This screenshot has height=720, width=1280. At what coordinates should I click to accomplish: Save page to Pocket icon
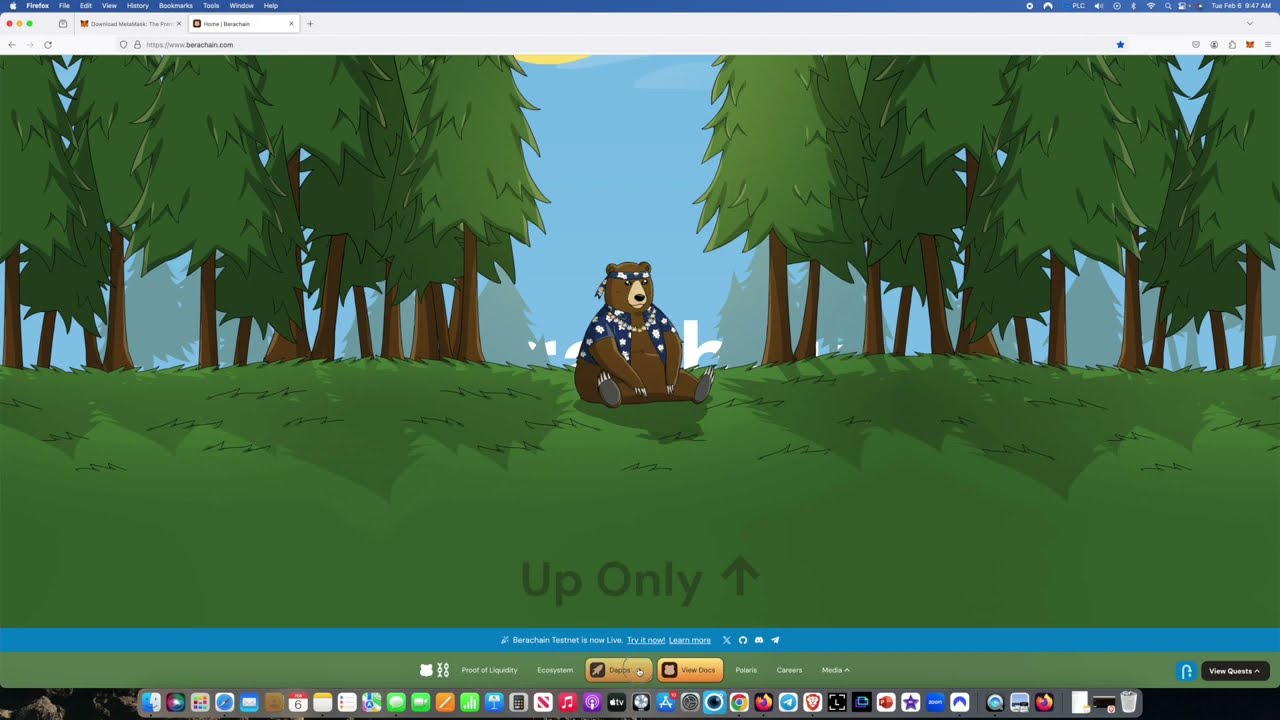(x=1196, y=45)
